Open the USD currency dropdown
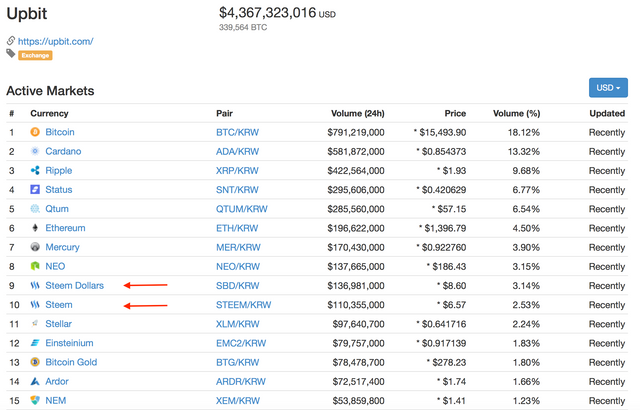Image resolution: width=640 pixels, height=410 pixels. pyautogui.click(x=608, y=88)
